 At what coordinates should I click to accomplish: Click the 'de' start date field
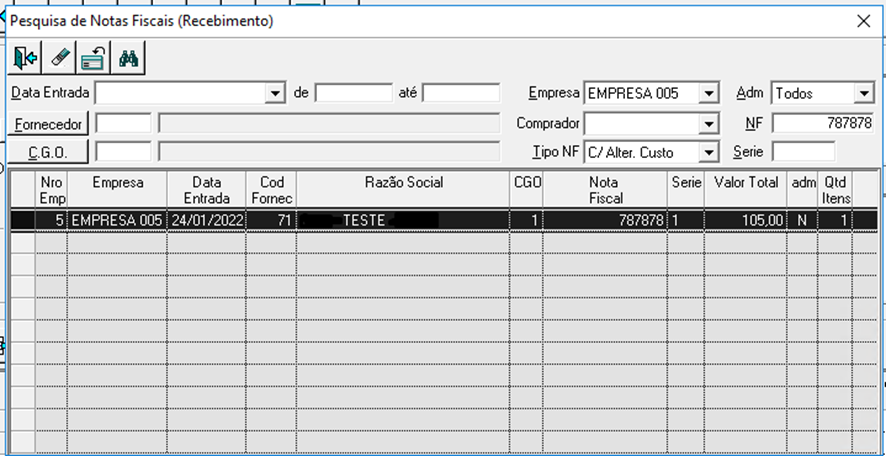click(354, 93)
